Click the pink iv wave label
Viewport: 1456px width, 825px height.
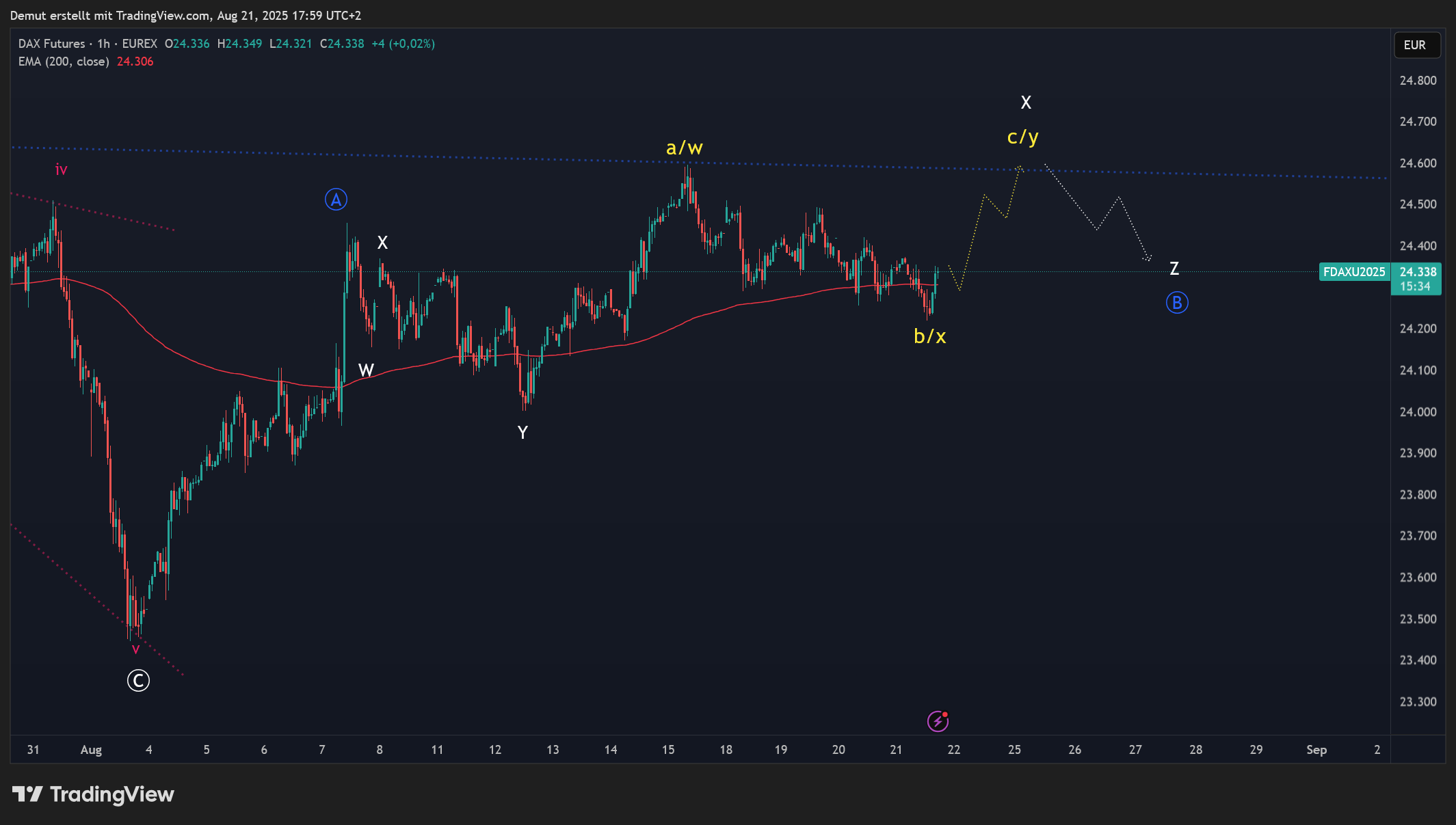click(61, 170)
